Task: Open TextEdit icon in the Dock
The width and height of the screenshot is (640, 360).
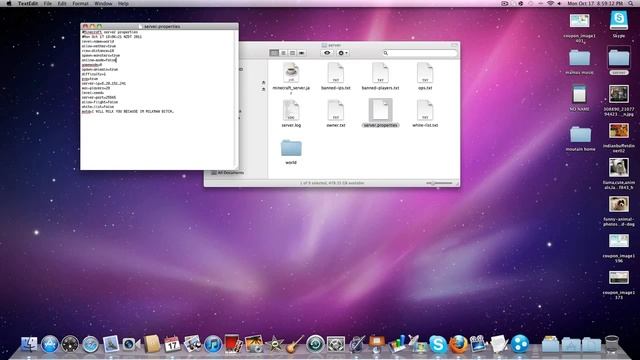Action: (x=499, y=344)
